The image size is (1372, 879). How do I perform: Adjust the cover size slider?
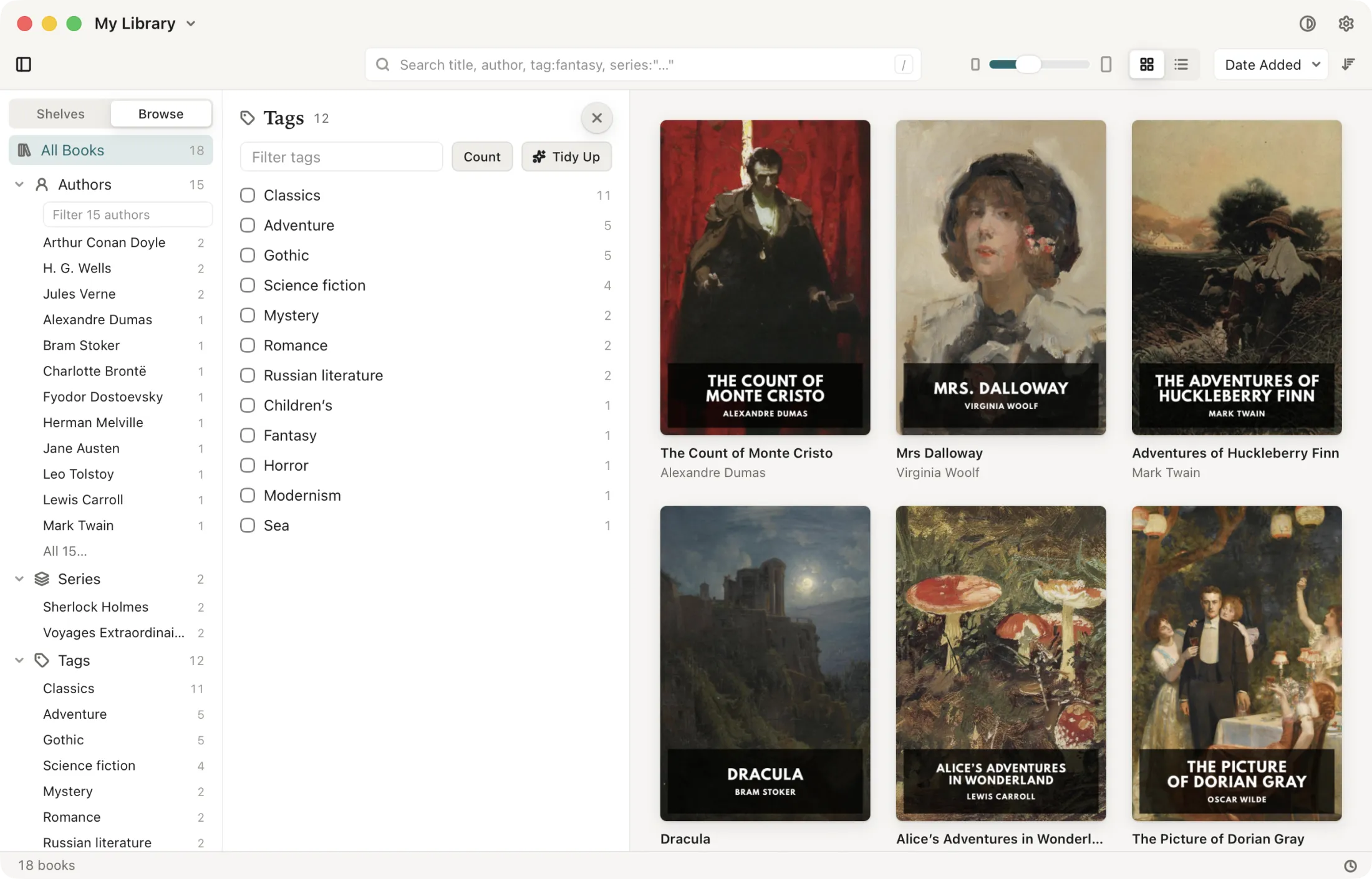(x=1039, y=64)
